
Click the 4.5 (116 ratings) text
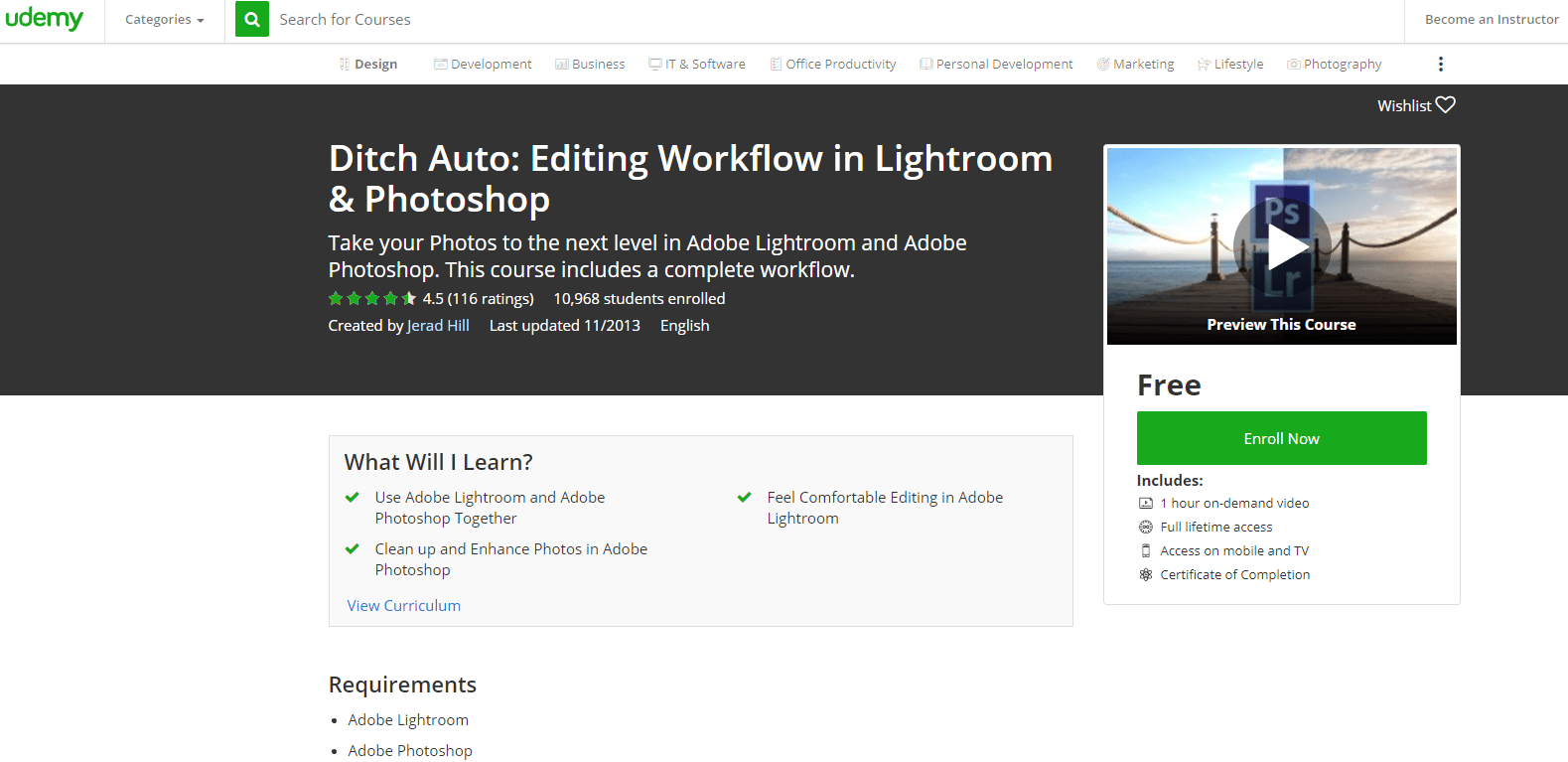pos(478,299)
